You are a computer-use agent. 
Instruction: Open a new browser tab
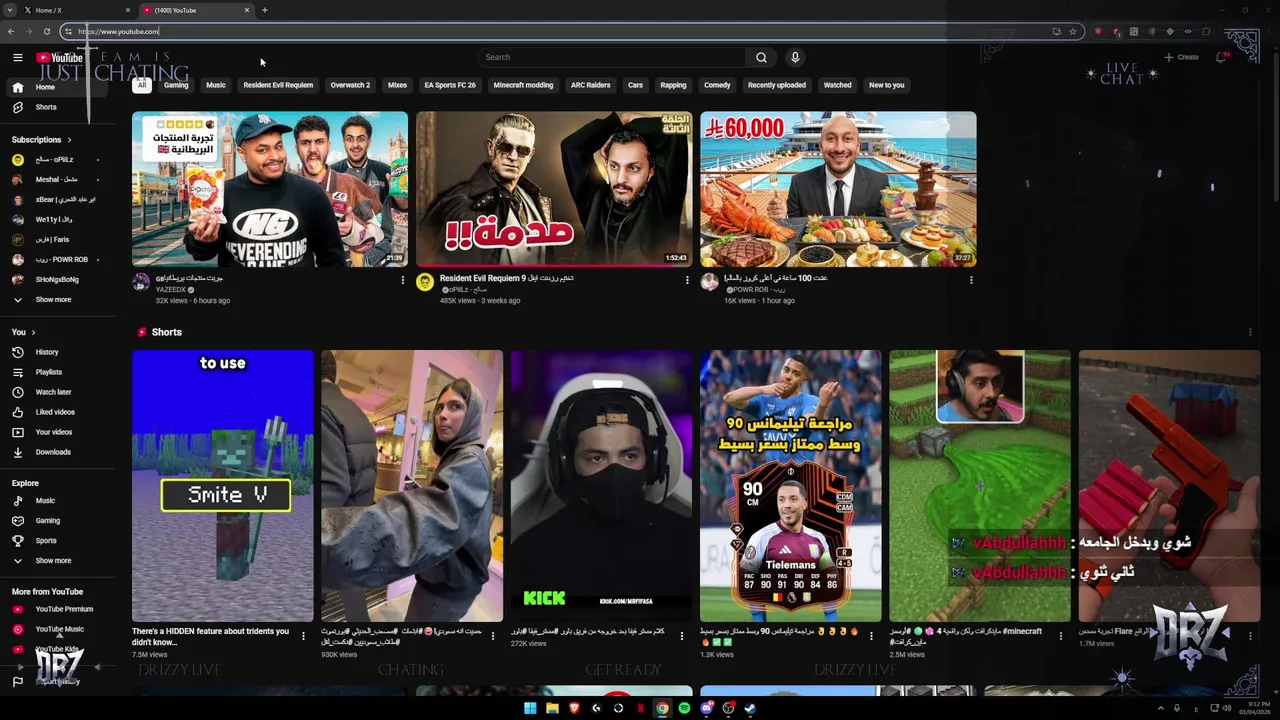tap(264, 10)
